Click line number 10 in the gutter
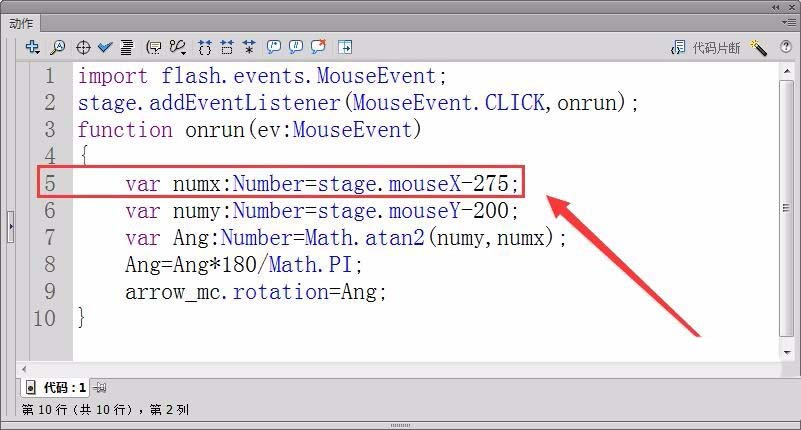This screenshot has width=801, height=430. point(44,319)
